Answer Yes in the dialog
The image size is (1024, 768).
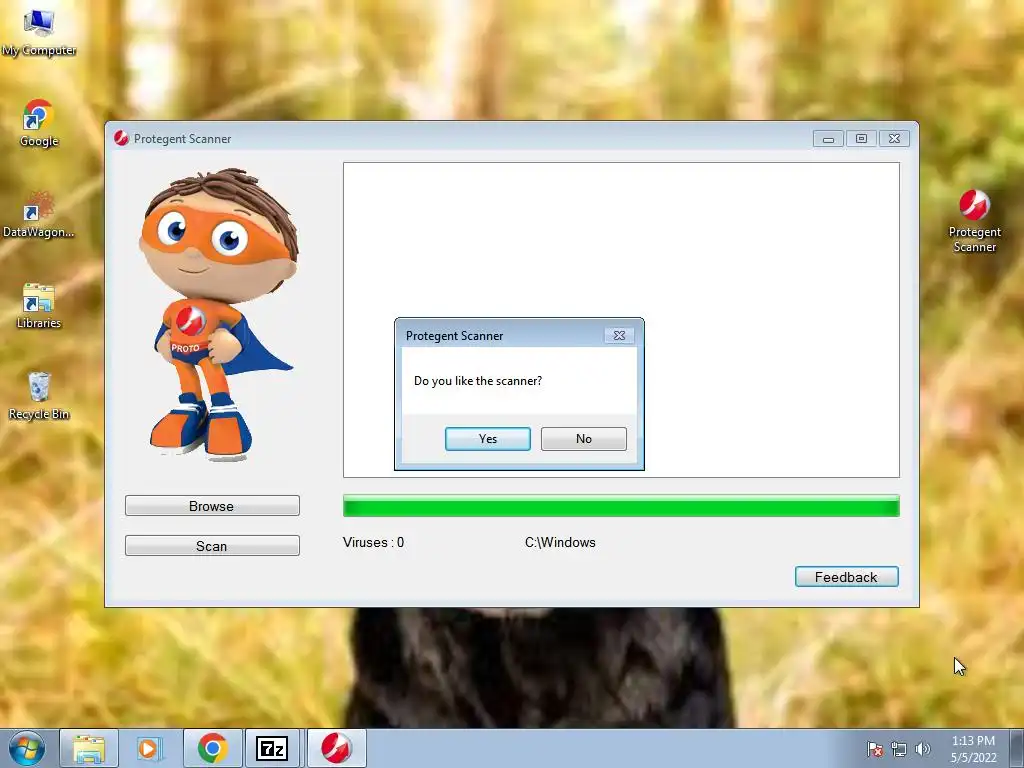tap(488, 439)
